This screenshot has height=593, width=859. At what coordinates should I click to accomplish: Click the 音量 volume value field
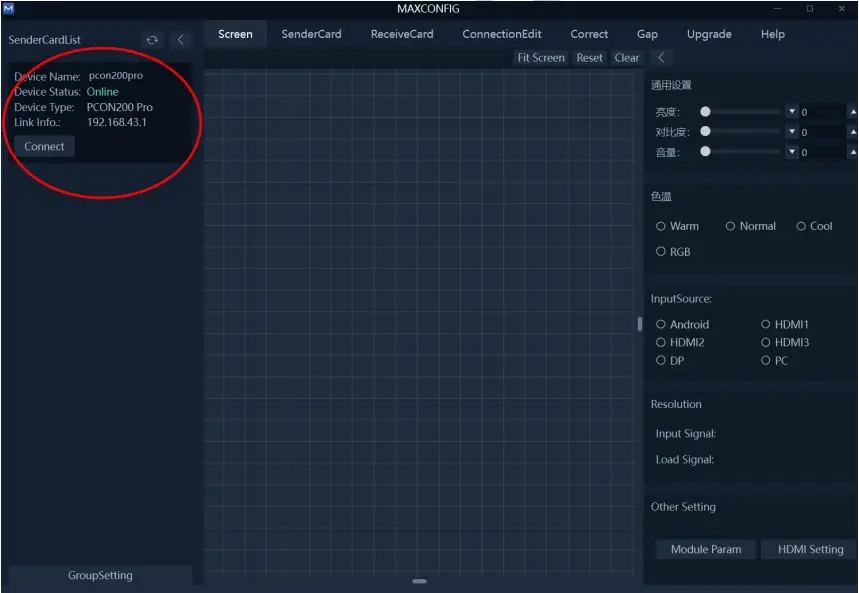tap(823, 152)
